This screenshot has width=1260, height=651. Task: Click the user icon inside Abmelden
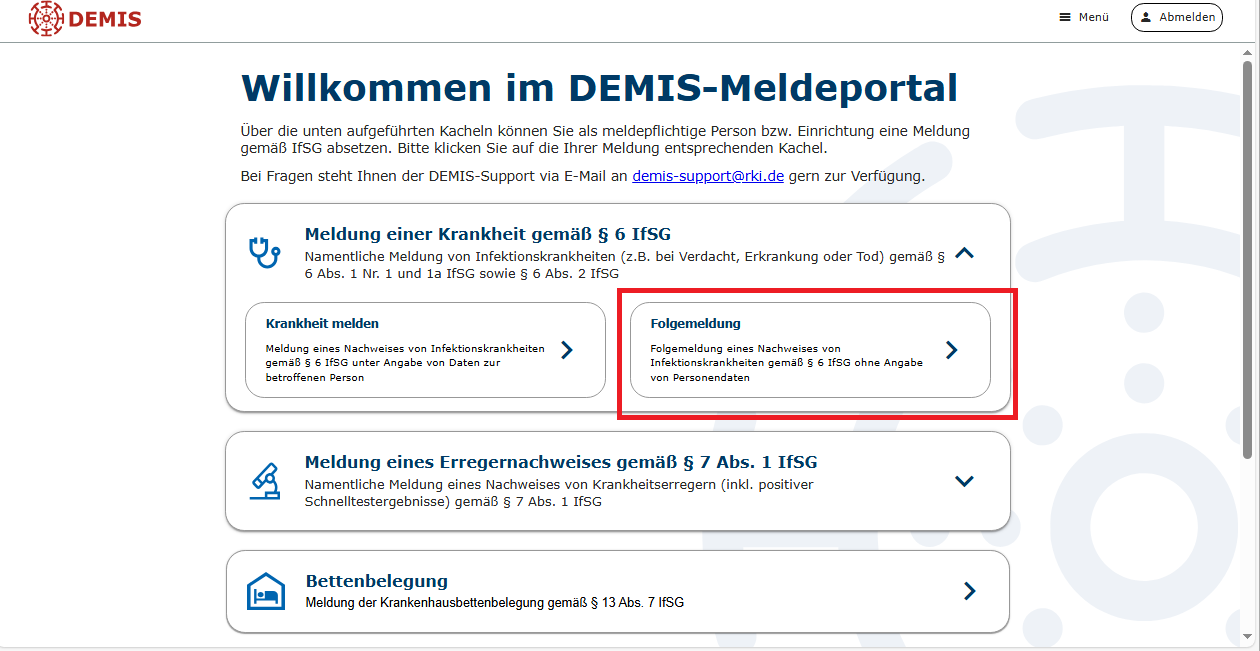[x=1146, y=17]
